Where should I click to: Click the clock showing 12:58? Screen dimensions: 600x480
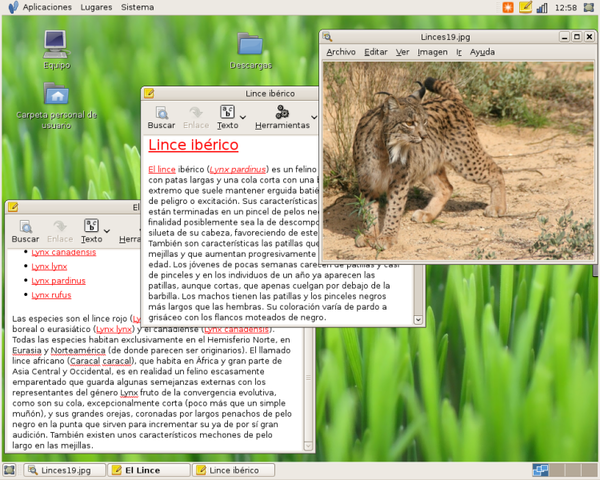click(x=566, y=8)
